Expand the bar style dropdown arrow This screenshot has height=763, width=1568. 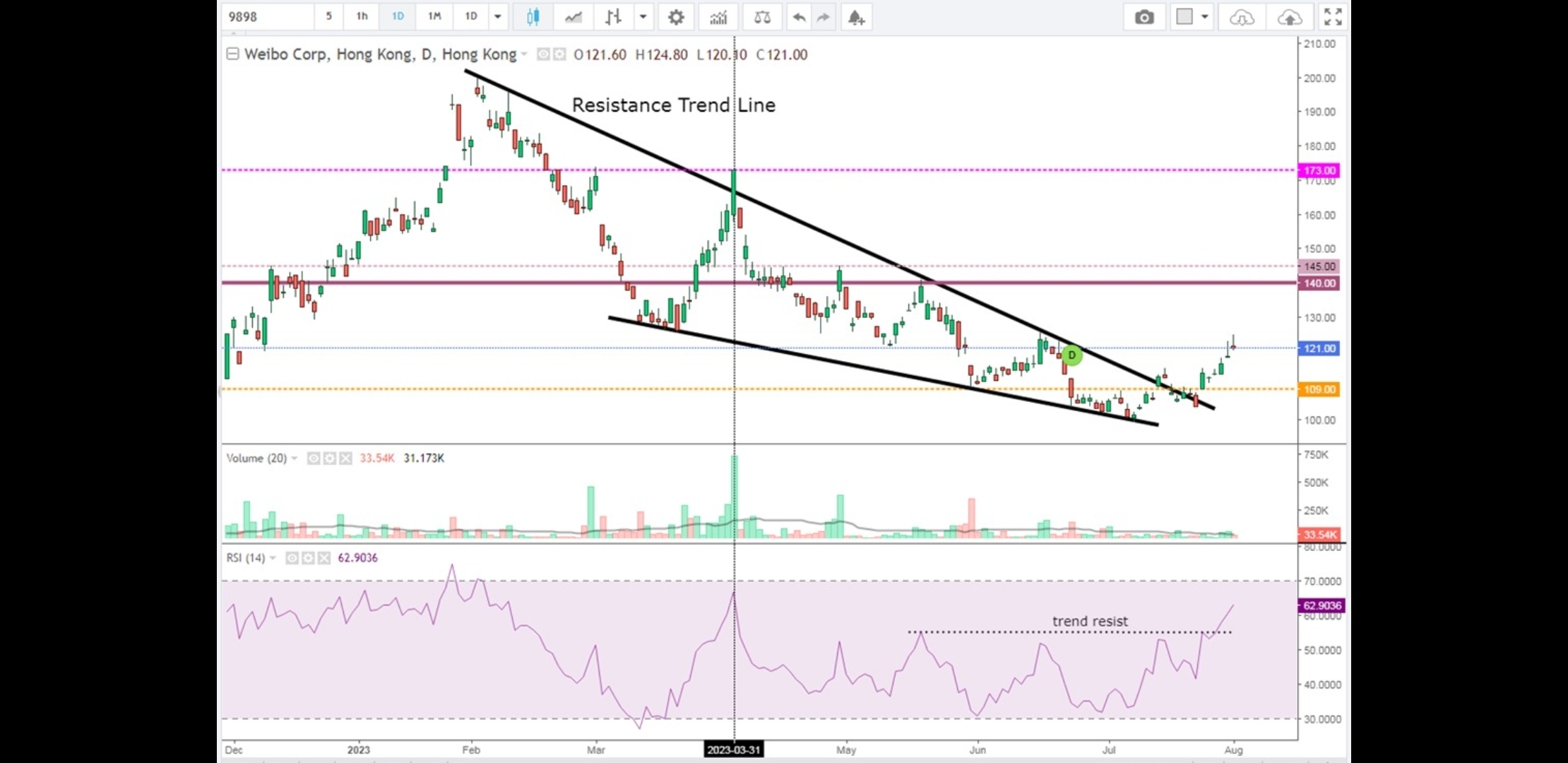pyautogui.click(x=643, y=17)
